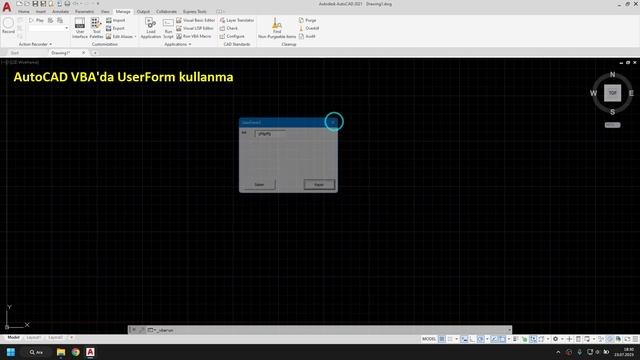The width and height of the screenshot is (640, 360).
Task: Click the Plot printer icon in quick access toolbar
Action: pos(67,4)
